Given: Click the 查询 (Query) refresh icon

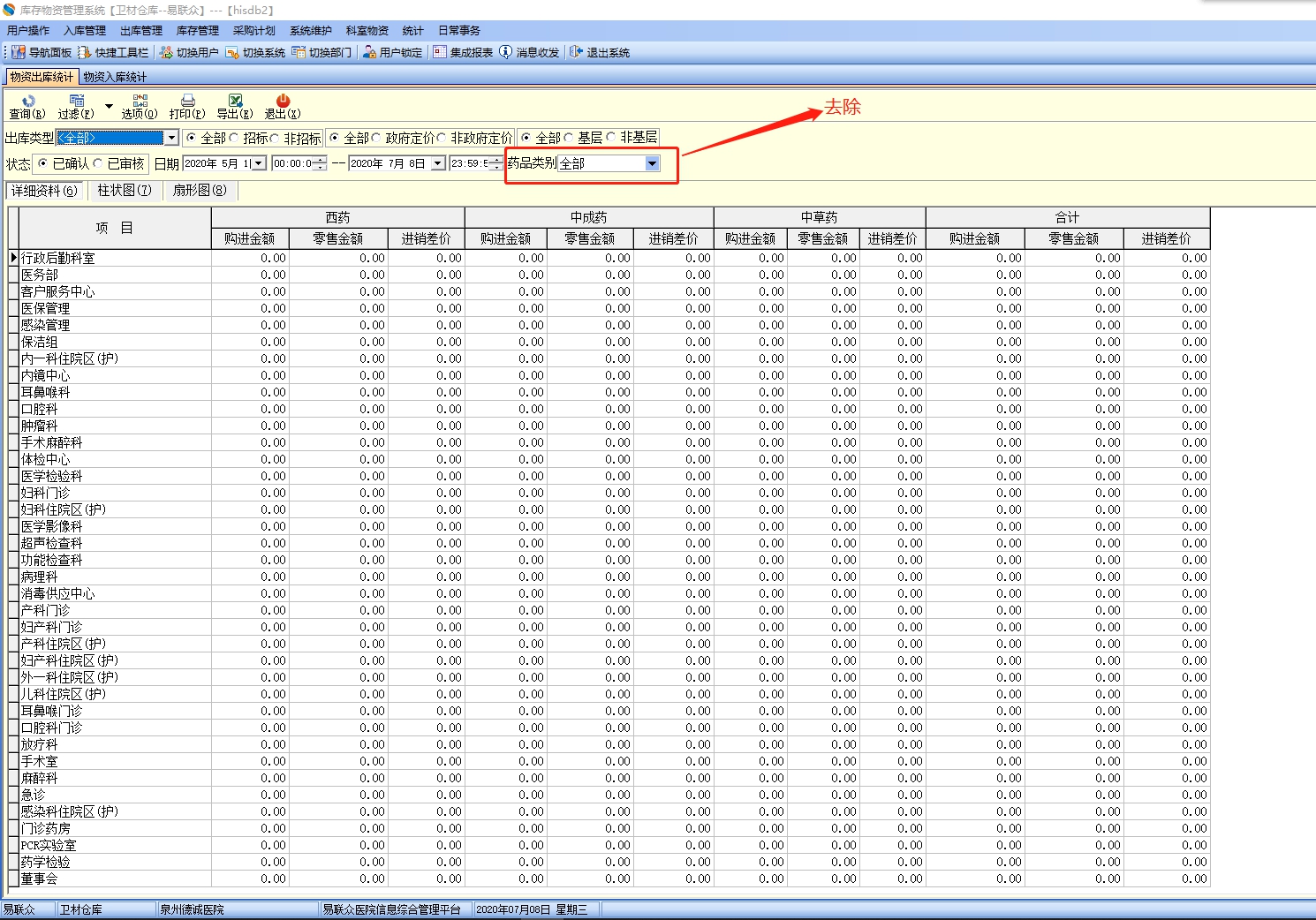Looking at the screenshot, I should [x=27, y=102].
